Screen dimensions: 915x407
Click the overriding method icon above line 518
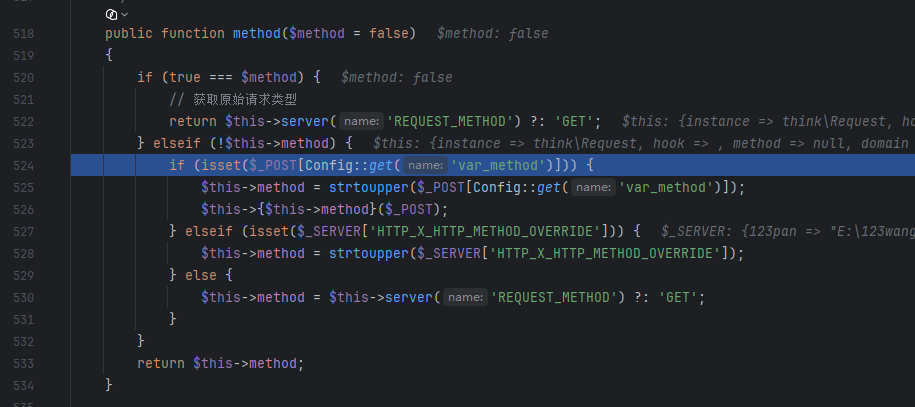pyautogui.click(x=111, y=15)
